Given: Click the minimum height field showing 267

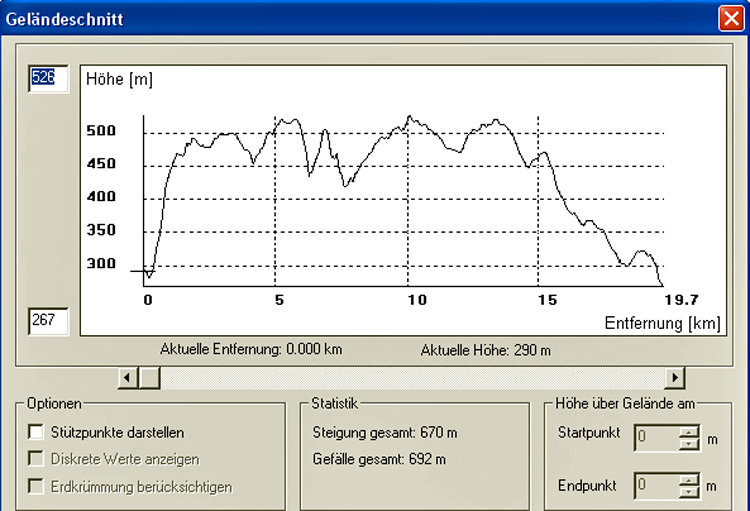Looking at the screenshot, I should click(x=48, y=321).
